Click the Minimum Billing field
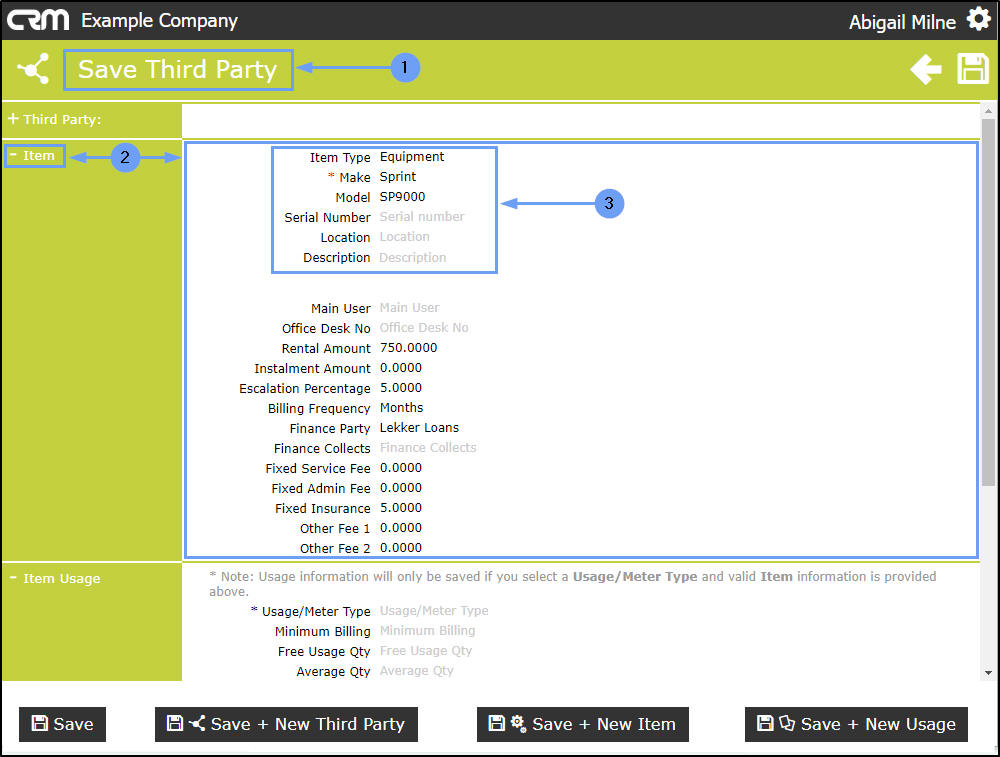Image resolution: width=1000 pixels, height=757 pixels. pos(427,631)
